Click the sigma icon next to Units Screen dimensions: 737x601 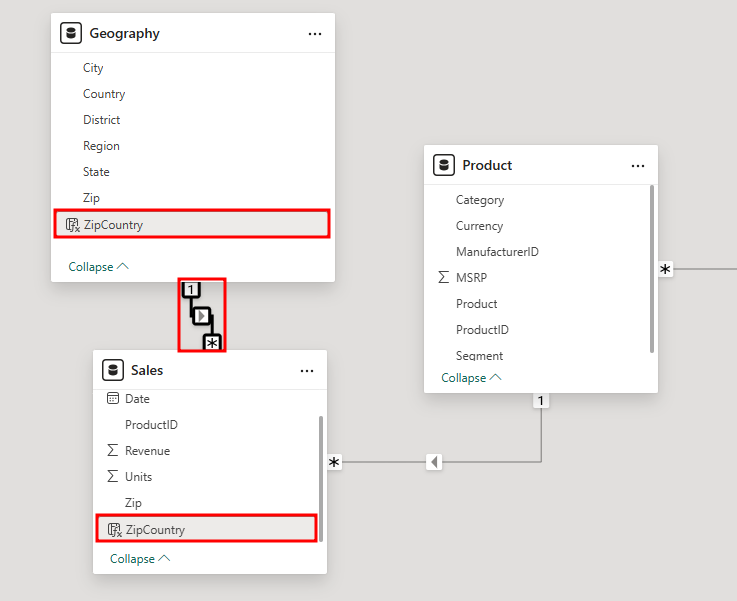[x=112, y=476]
